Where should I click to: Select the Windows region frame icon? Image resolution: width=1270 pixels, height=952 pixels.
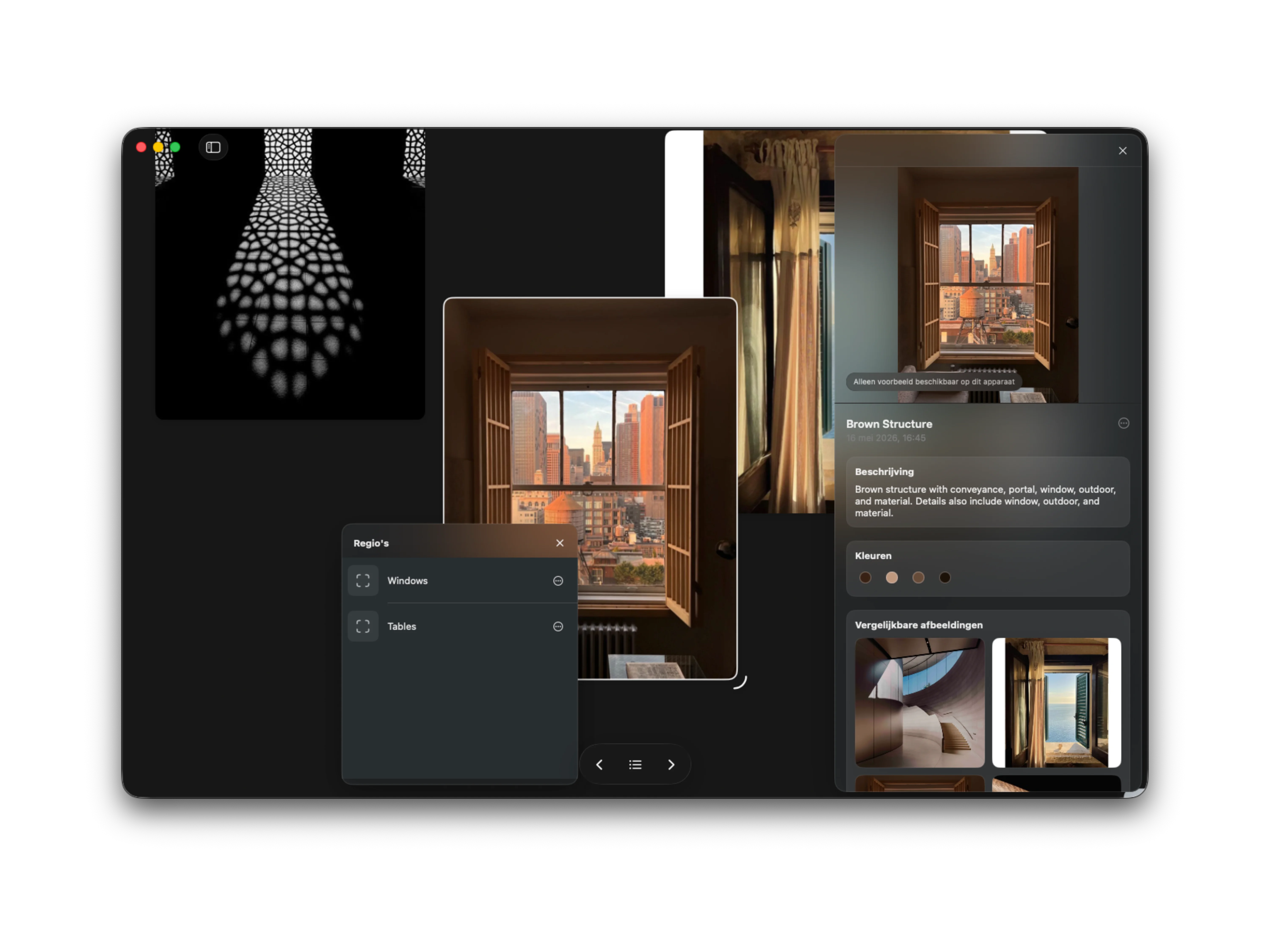(x=363, y=581)
